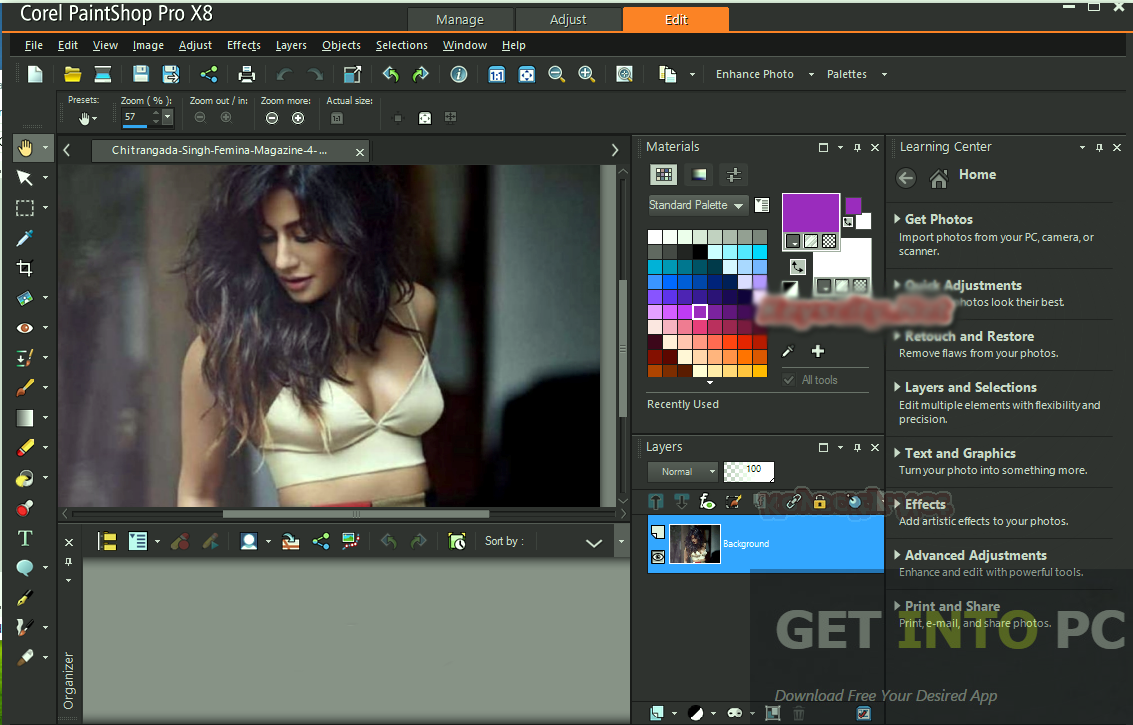Screen dimensions: 1133x725
Task: Toggle Background layer visibility eye
Action: coord(658,557)
